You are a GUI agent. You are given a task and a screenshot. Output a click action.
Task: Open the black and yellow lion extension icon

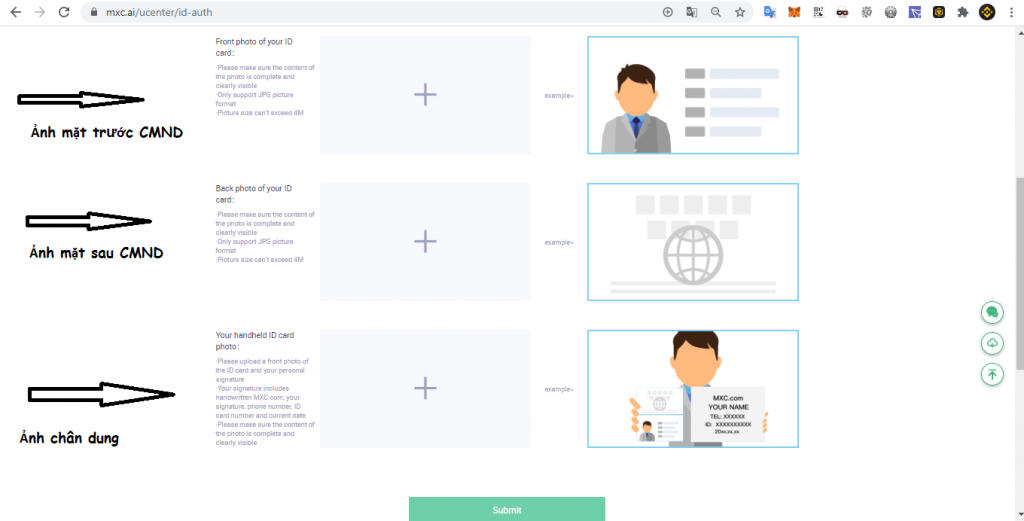click(x=939, y=12)
